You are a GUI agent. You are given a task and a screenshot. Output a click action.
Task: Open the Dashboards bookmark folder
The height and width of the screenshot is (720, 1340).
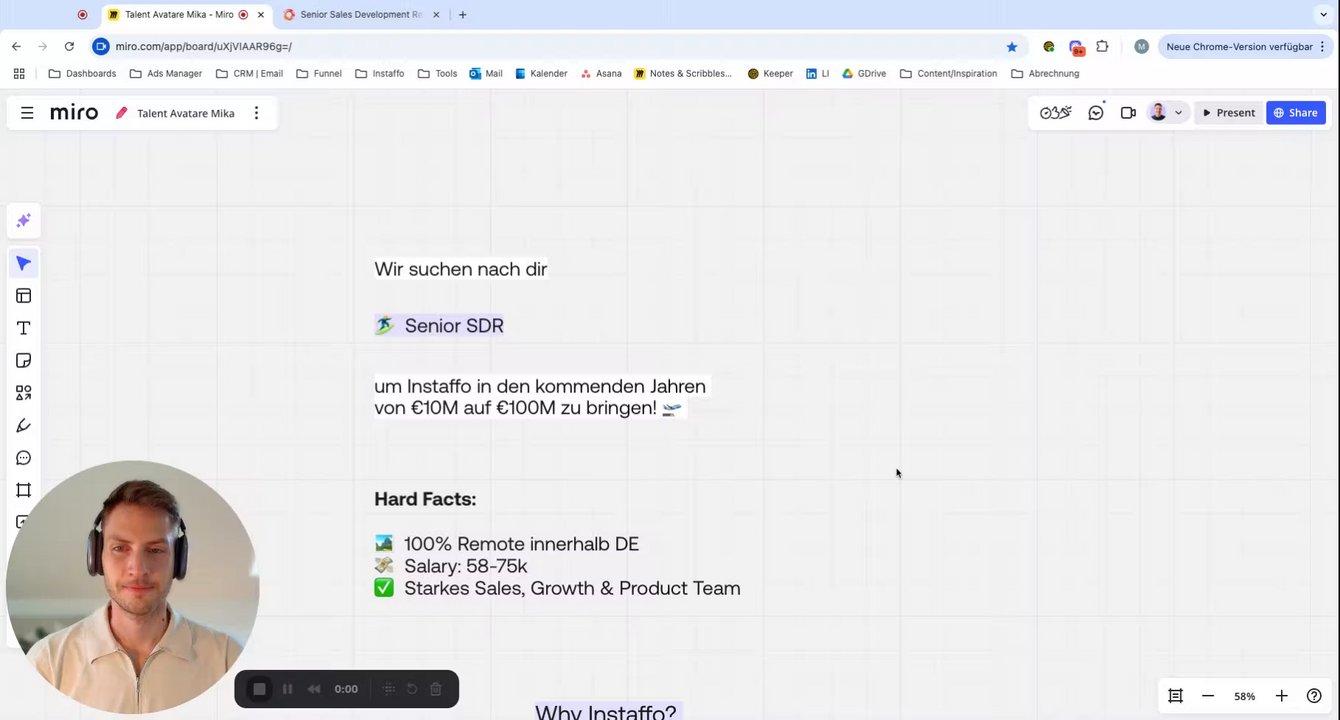pos(82,73)
